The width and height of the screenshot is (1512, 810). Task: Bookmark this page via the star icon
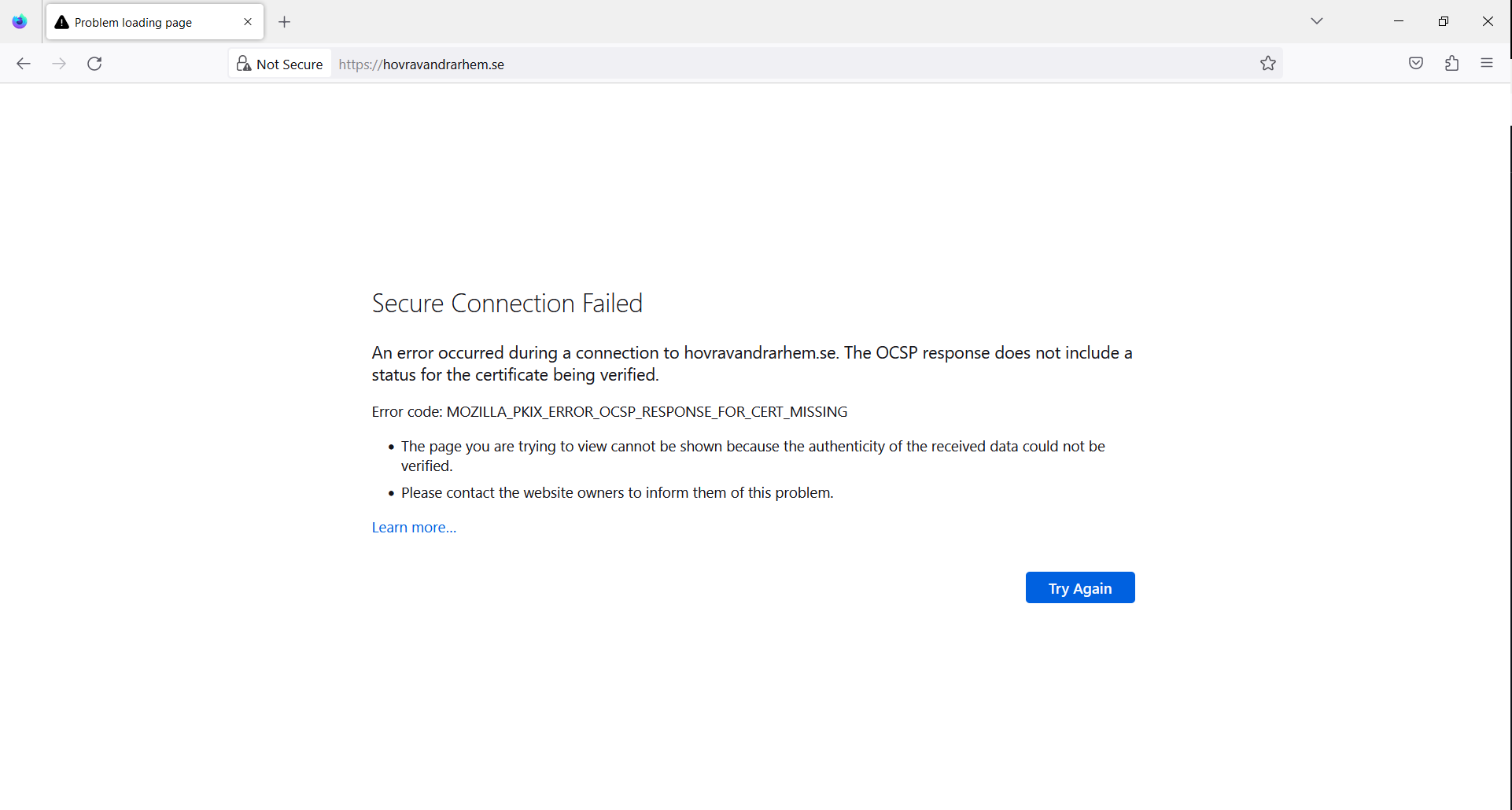(x=1268, y=63)
